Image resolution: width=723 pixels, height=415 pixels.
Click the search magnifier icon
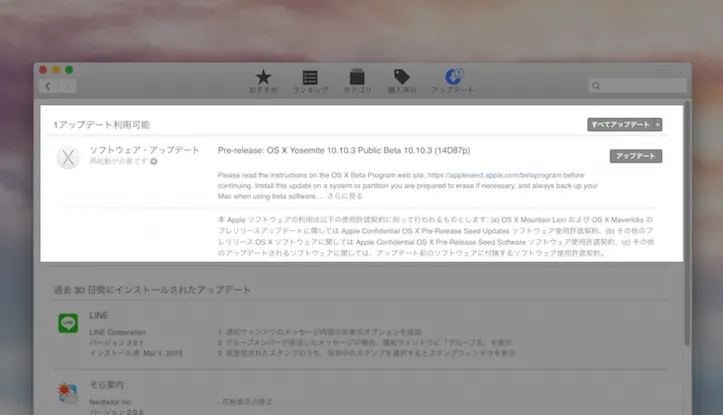click(x=596, y=86)
